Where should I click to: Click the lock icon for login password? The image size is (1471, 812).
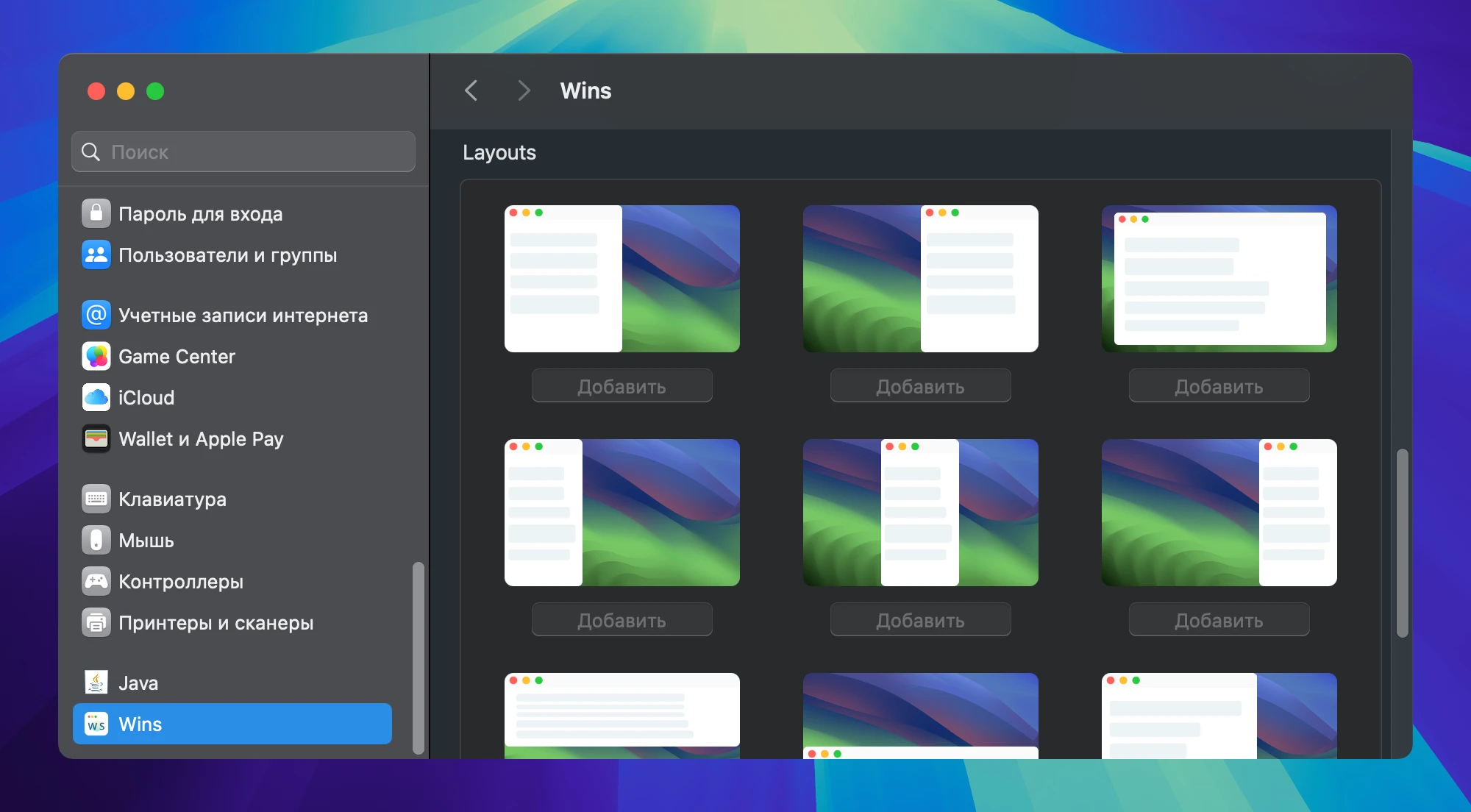96,214
